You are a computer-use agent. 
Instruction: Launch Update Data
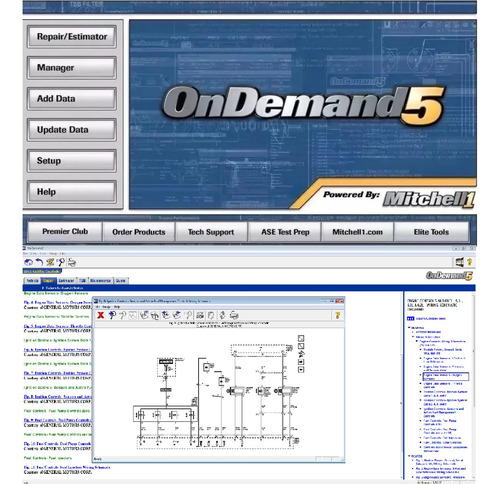tap(72, 130)
